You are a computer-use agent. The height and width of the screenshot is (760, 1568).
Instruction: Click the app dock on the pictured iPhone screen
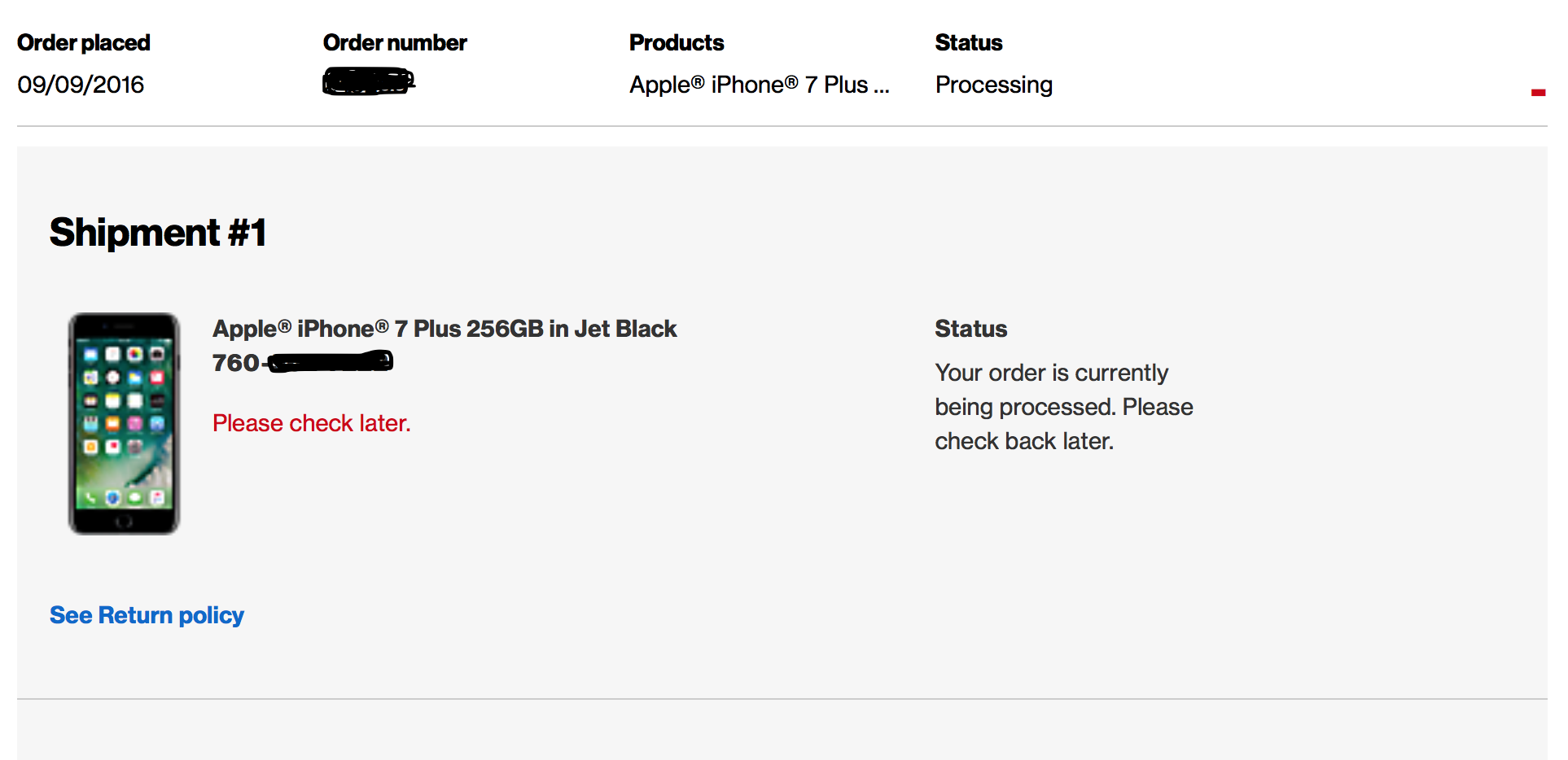pos(124,497)
